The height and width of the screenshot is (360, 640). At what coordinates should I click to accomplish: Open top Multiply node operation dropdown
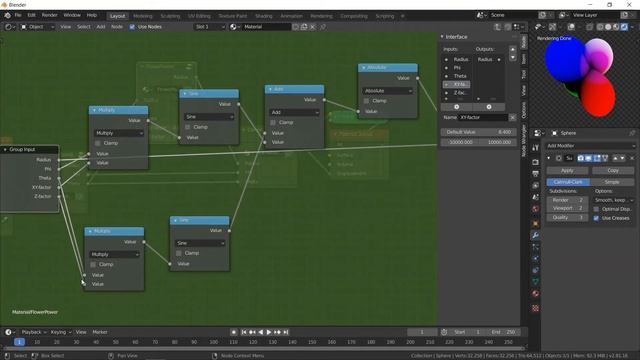118,133
